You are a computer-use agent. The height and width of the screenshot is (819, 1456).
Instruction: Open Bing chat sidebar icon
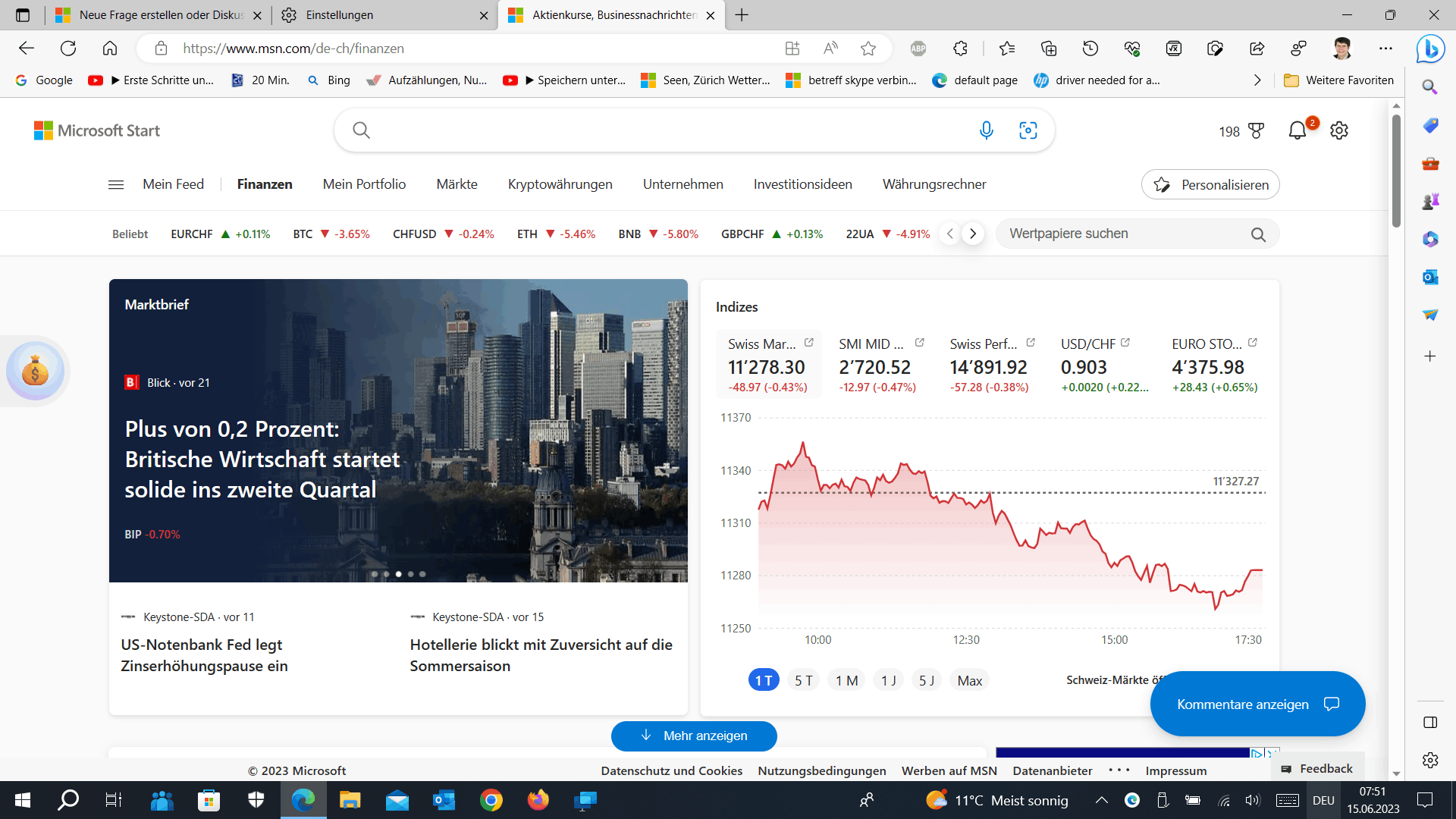tap(1430, 49)
